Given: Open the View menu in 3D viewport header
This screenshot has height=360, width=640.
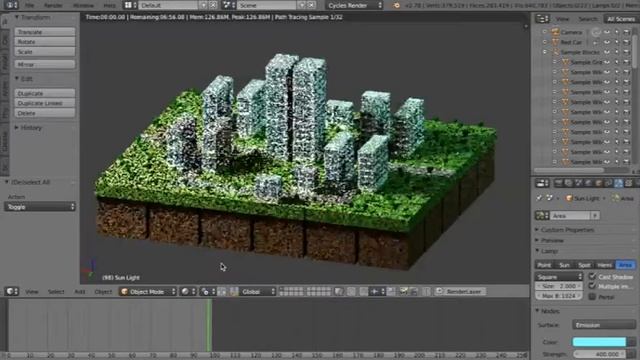Looking at the screenshot, I should coord(31,291).
